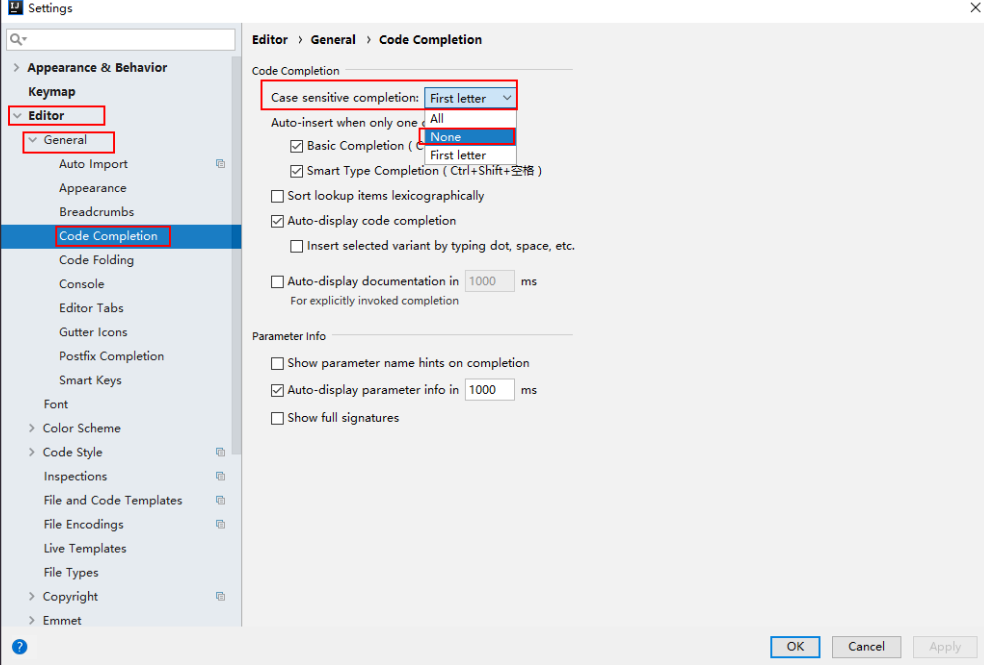Viewport: 984px width, 665px height.
Task: Click the project-level icon beside Auto Import
Action: pyautogui.click(x=220, y=164)
